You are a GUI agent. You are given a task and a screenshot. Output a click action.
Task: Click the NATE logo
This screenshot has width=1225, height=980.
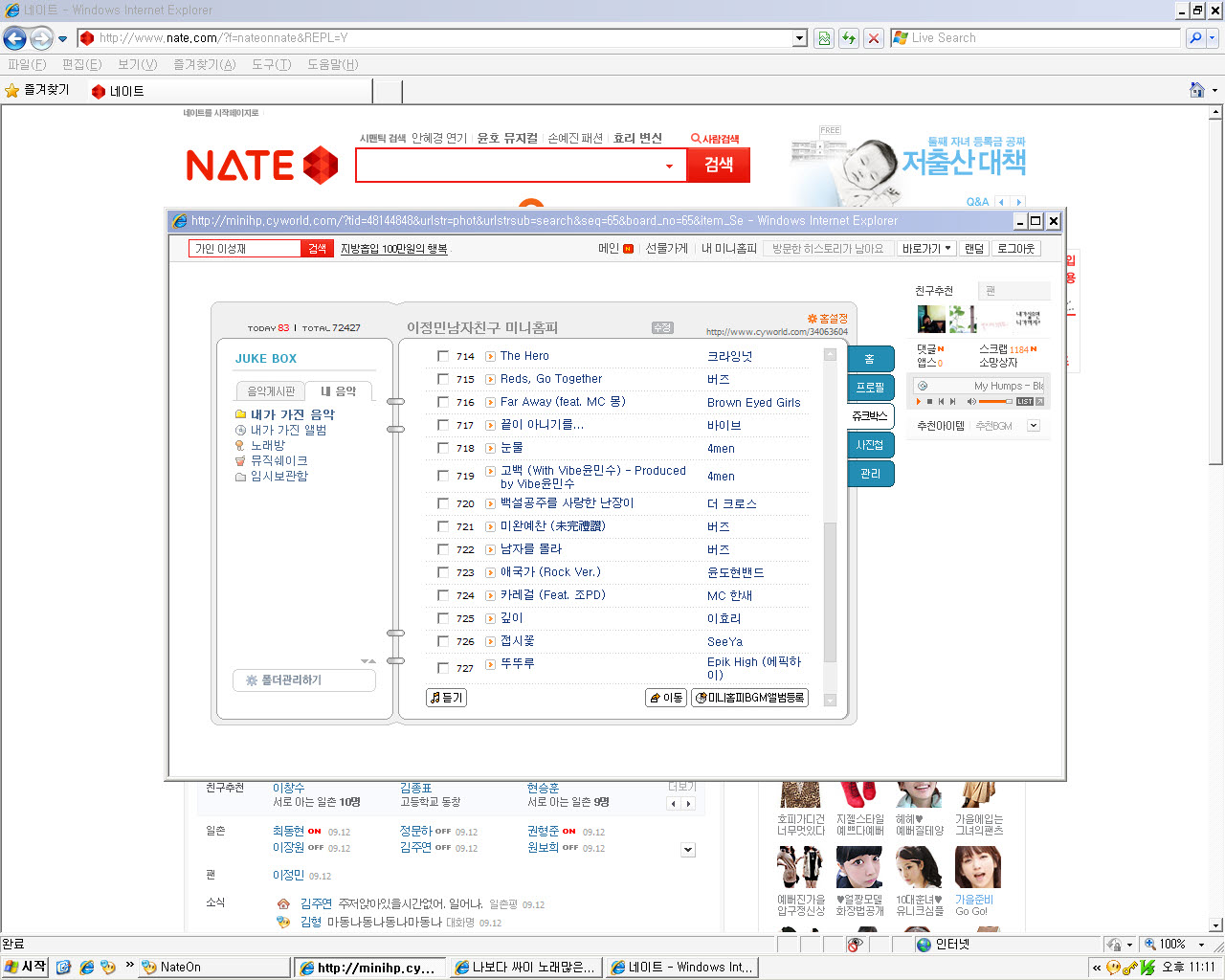click(262, 166)
